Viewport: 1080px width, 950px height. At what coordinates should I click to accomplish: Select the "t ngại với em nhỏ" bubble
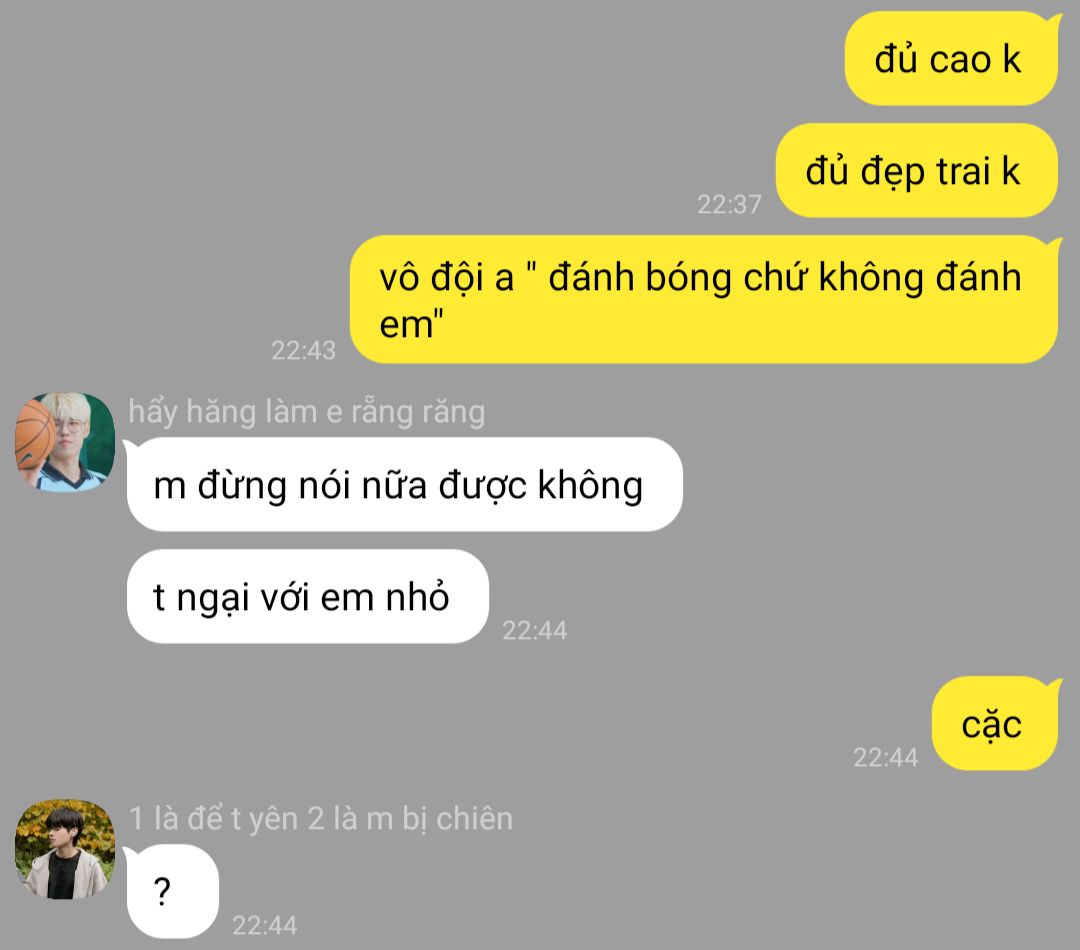click(307, 597)
